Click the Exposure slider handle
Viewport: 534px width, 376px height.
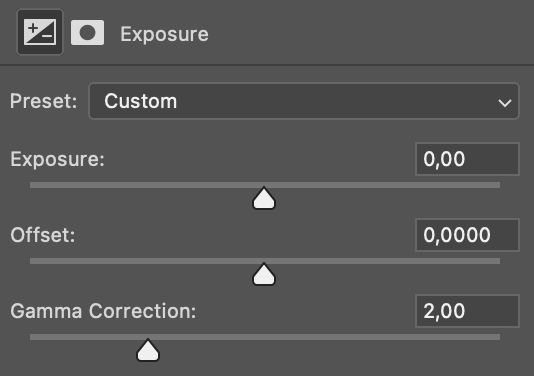point(264,198)
